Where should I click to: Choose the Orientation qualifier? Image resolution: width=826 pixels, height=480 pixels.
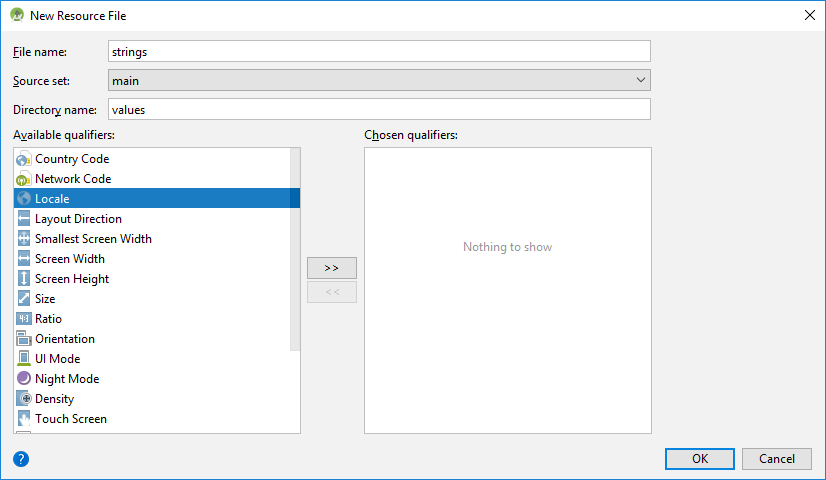(65, 339)
